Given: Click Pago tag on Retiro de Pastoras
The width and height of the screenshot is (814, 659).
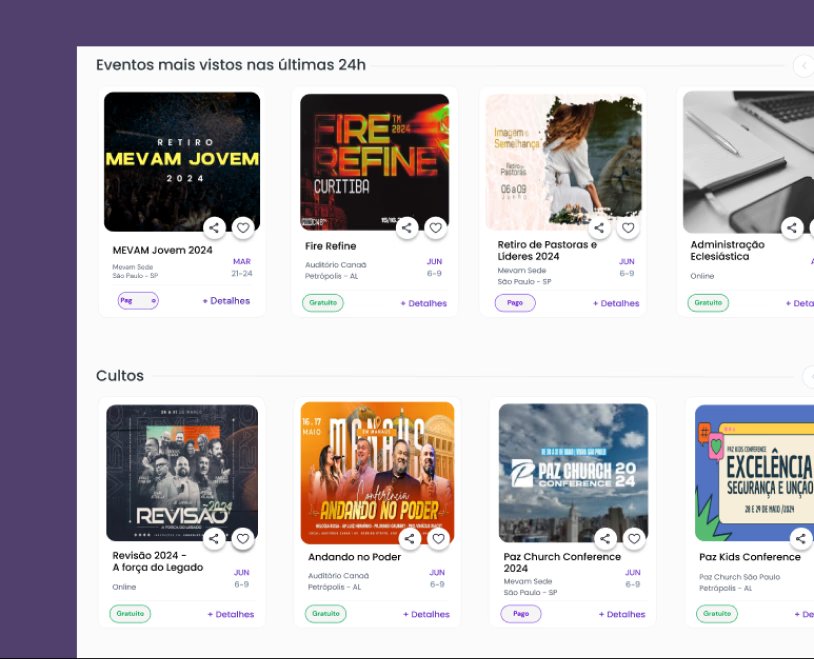Looking at the screenshot, I should [x=515, y=303].
